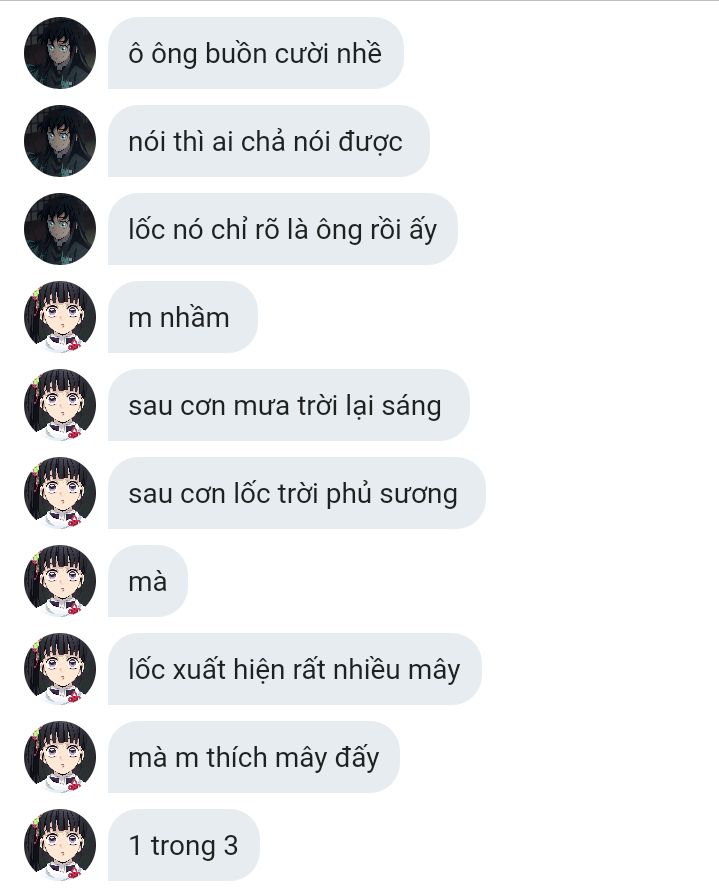Select the bubble "mà m thích mây đấy"
Screen dimensions: 719x889
click(254, 757)
